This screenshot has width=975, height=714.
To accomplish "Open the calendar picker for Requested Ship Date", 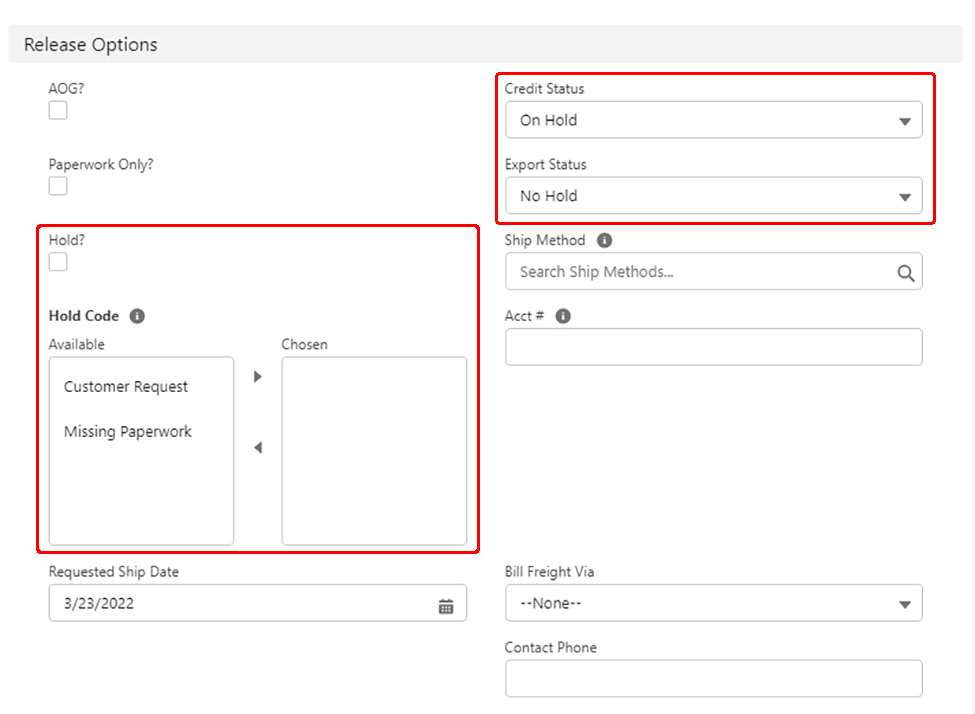I will (446, 606).
